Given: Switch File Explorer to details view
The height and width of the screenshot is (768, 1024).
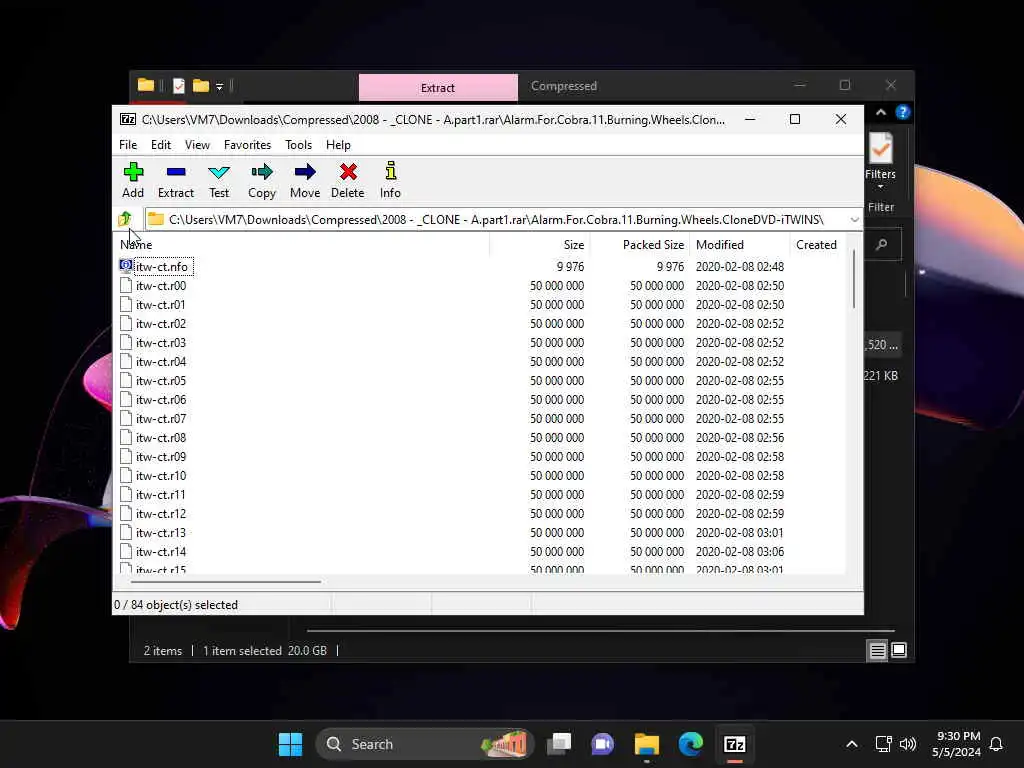Looking at the screenshot, I should pos(877,650).
